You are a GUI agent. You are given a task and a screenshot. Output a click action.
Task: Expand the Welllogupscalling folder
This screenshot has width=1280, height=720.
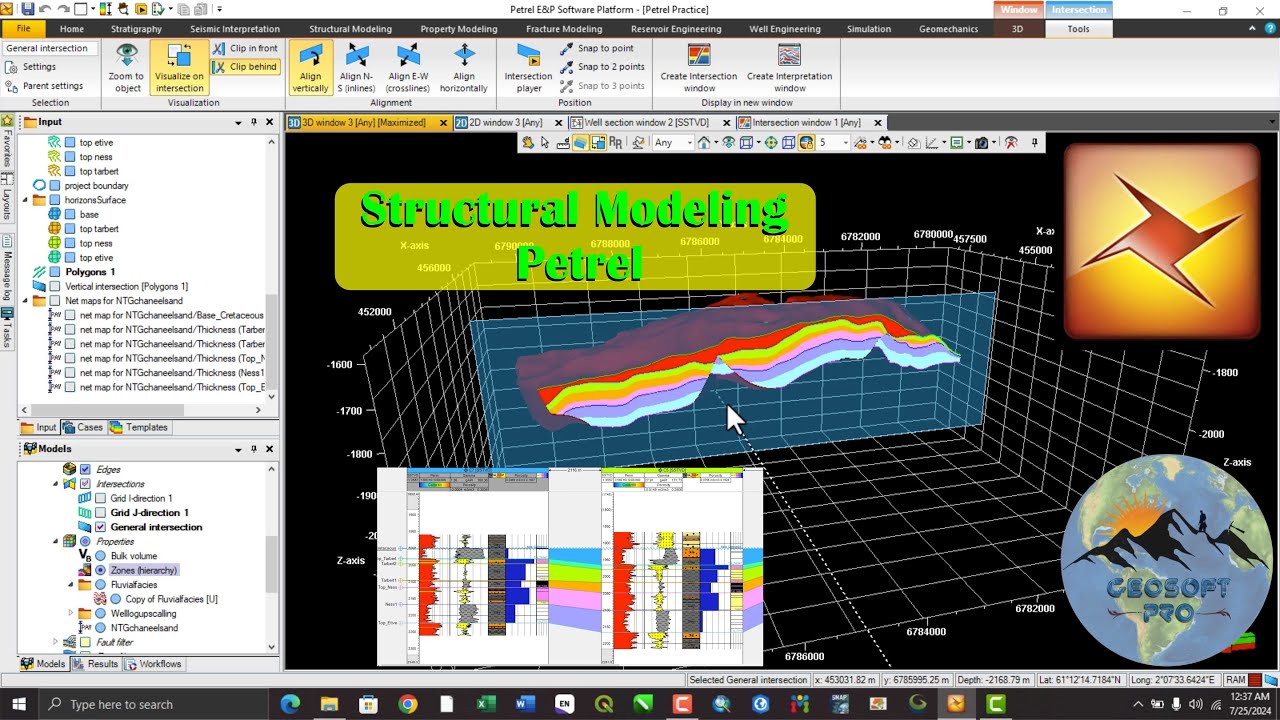(x=71, y=613)
